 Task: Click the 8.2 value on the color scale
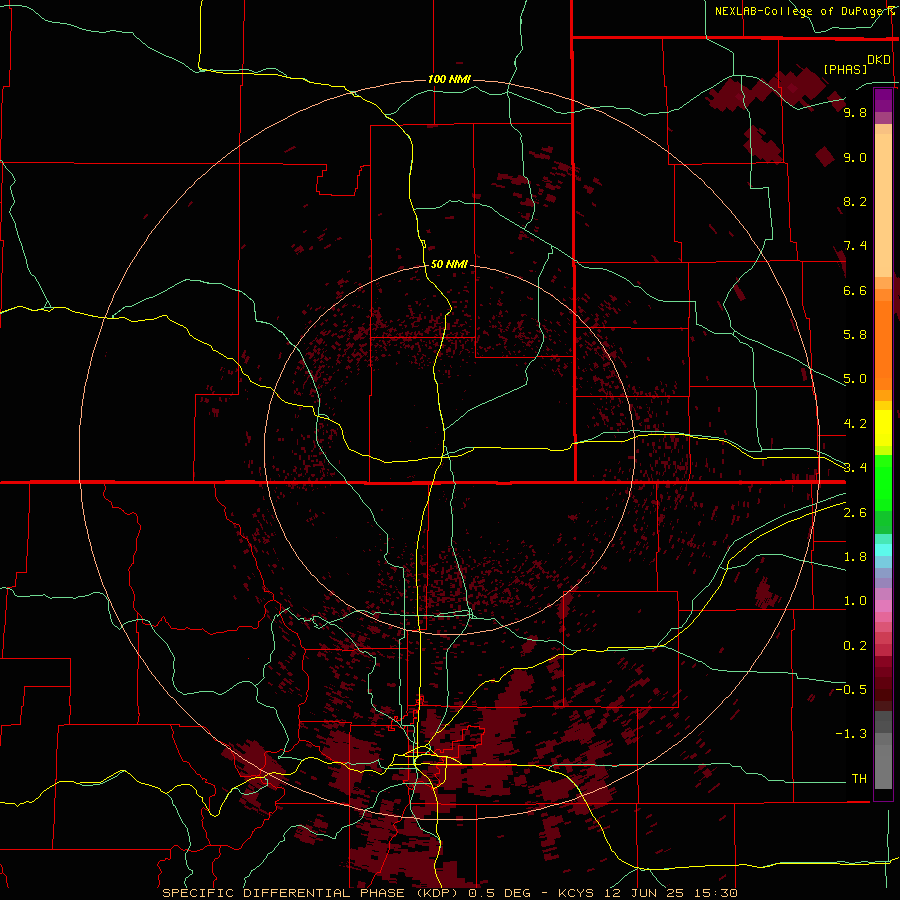[855, 201]
